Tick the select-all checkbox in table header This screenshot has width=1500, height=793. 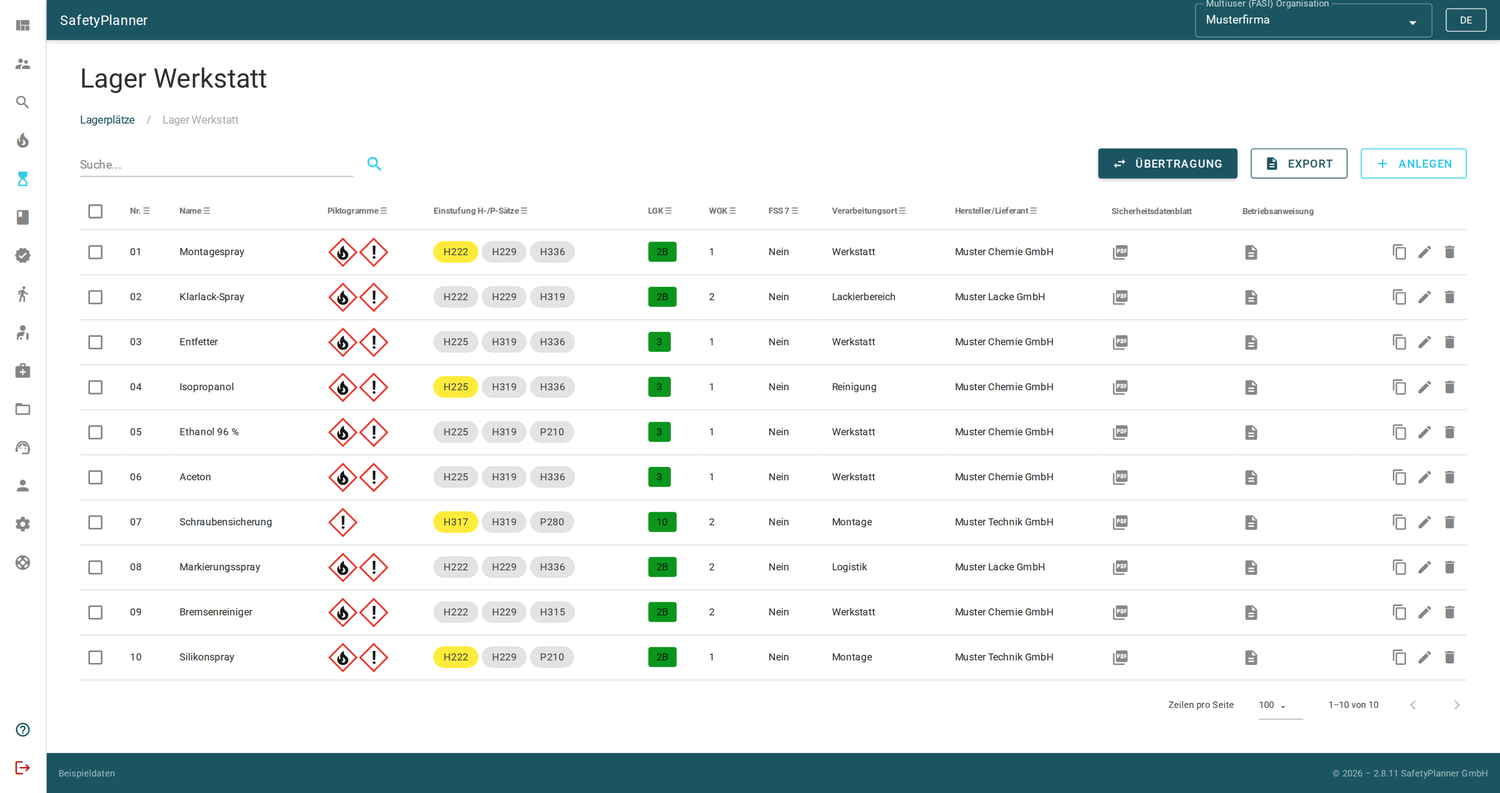95,211
